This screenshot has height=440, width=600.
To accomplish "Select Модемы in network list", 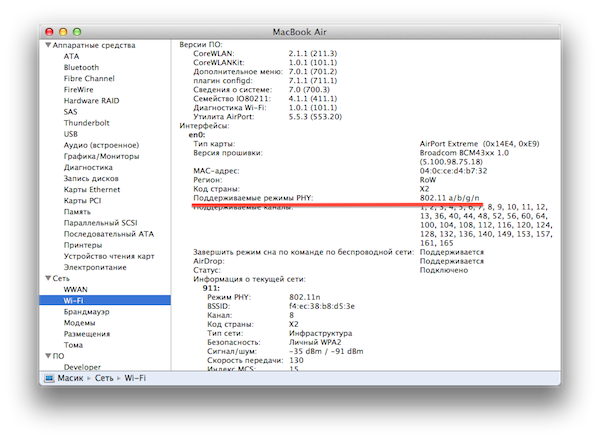I will (x=79, y=323).
